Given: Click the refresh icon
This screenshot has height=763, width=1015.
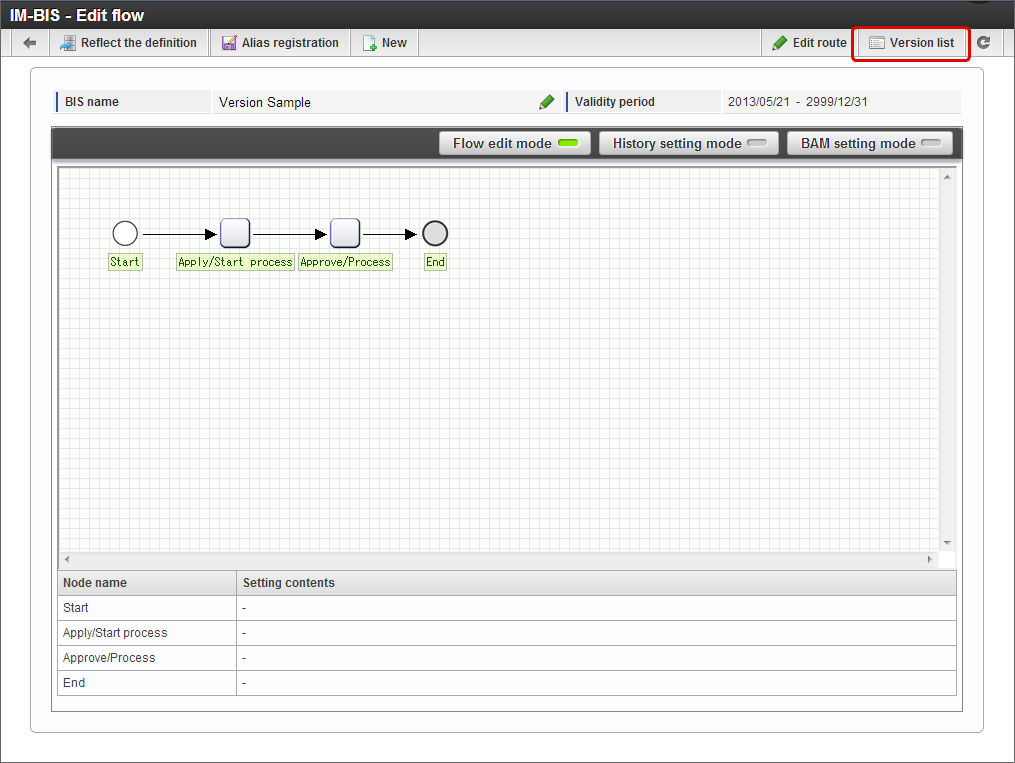Looking at the screenshot, I should 983,43.
